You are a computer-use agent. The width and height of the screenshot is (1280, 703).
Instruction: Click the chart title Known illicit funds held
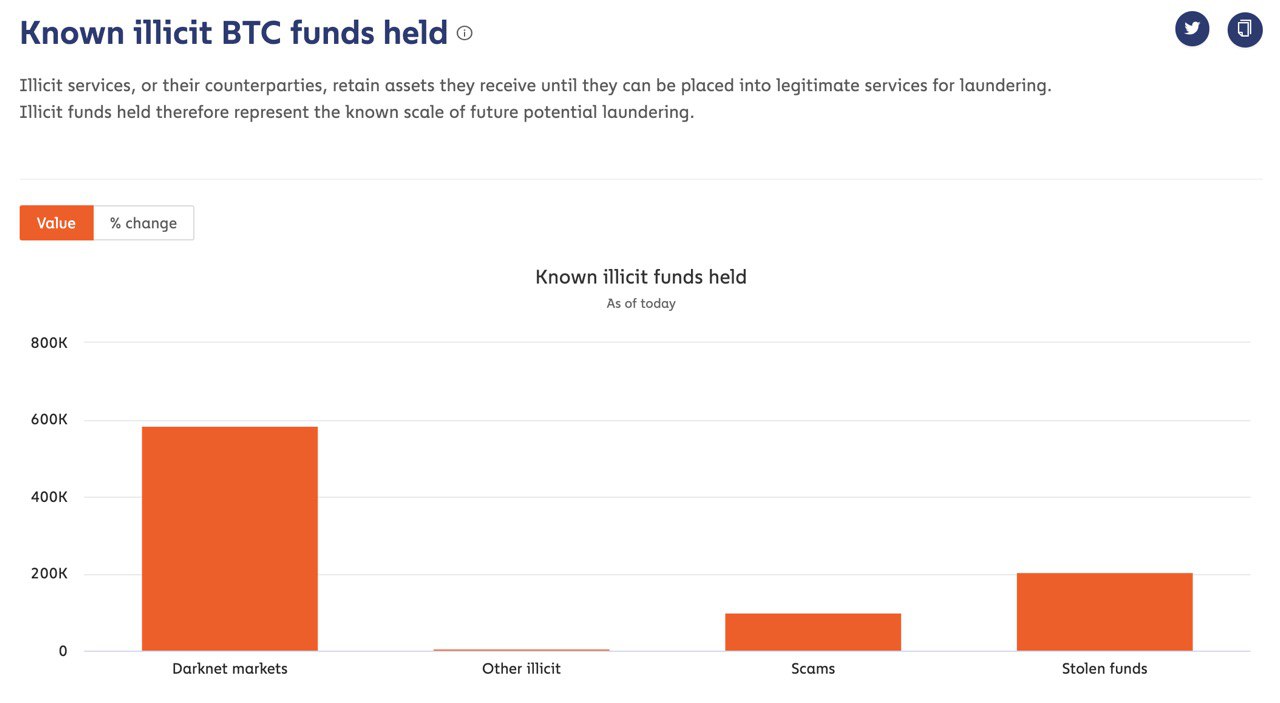pyautogui.click(x=641, y=277)
